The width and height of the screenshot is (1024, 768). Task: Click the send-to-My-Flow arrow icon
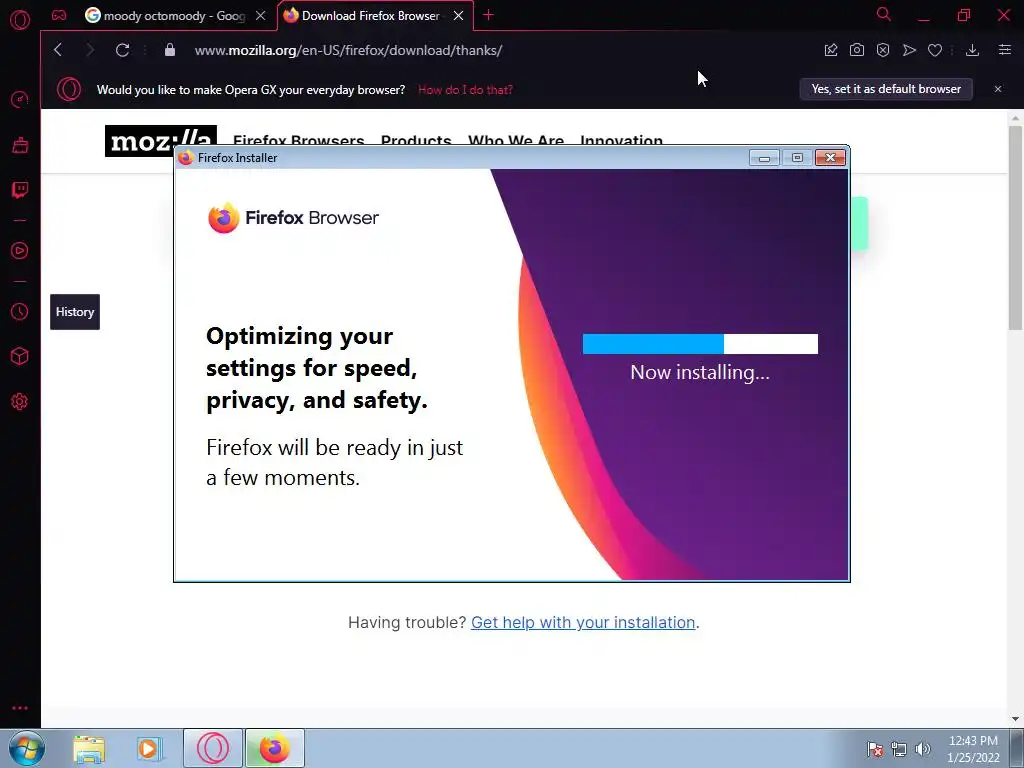909,50
